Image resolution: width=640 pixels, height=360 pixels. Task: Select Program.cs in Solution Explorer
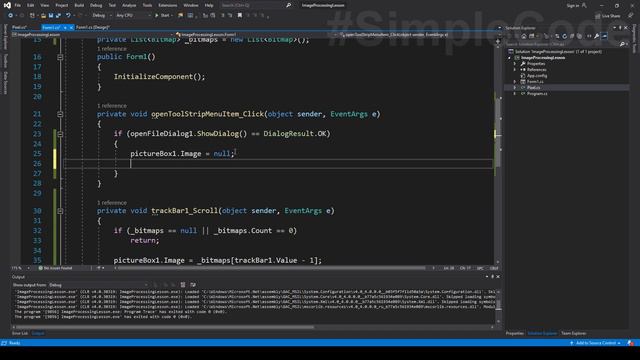pos(536,93)
